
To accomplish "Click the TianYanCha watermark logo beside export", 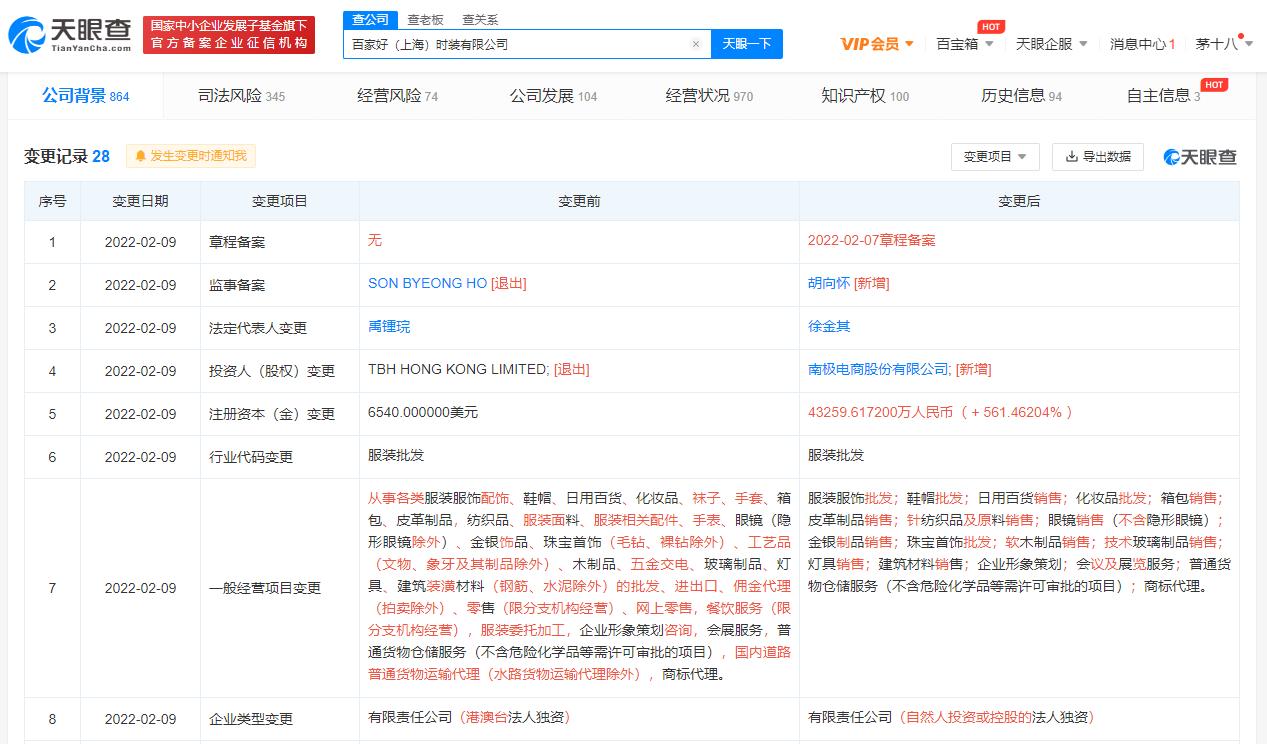I will pyautogui.click(x=1200, y=157).
